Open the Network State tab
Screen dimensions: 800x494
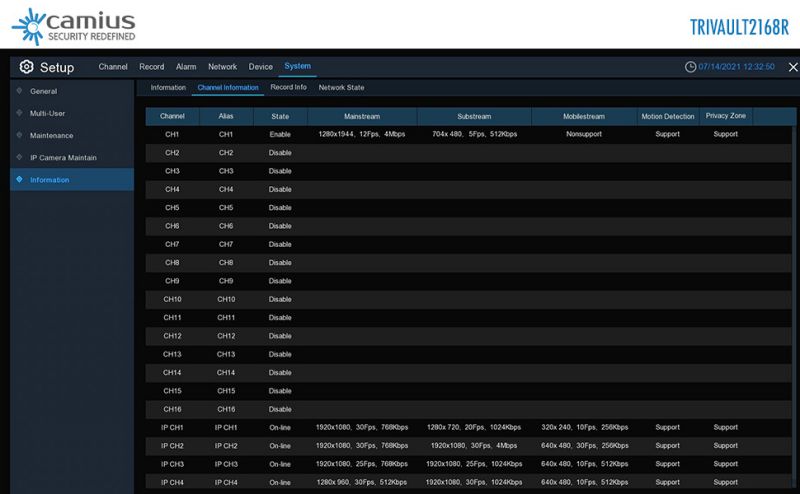click(341, 88)
